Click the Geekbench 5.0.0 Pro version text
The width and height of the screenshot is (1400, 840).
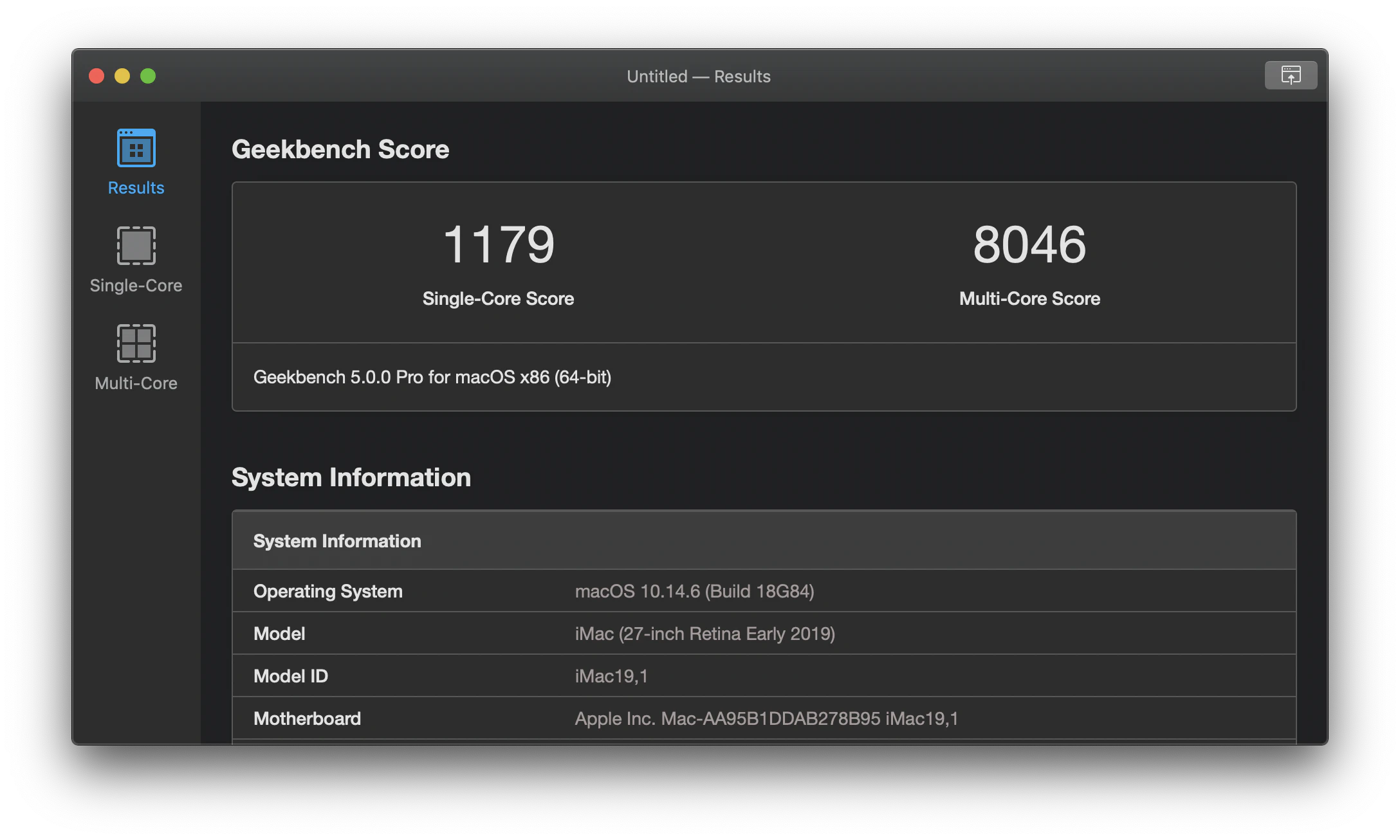432,377
